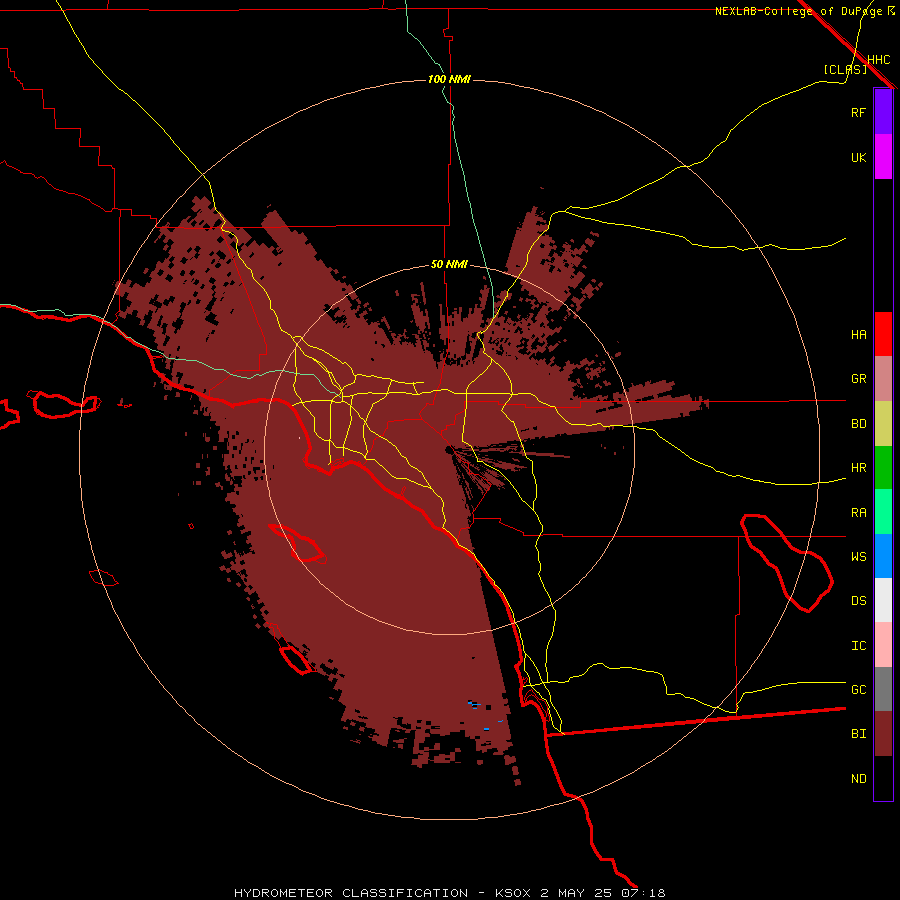
Task: Click the ND legend label
Action: (x=858, y=779)
